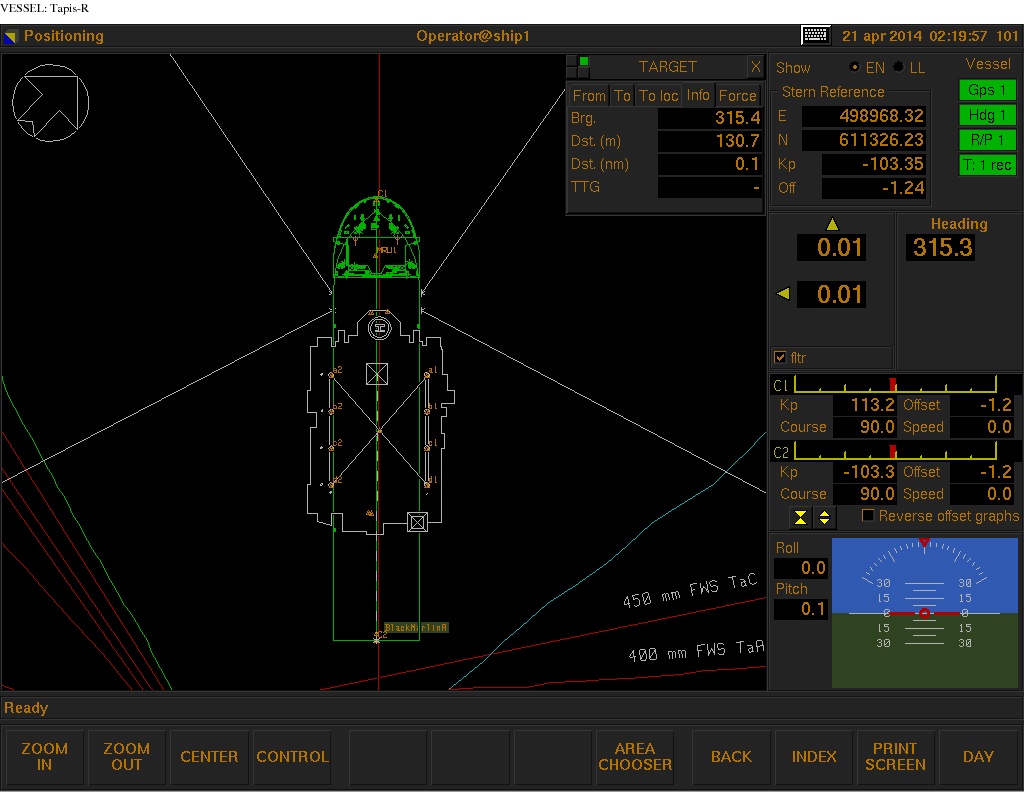
Task: Click the keyboard icon in the title bar
Action: click(x=815, y=34)
